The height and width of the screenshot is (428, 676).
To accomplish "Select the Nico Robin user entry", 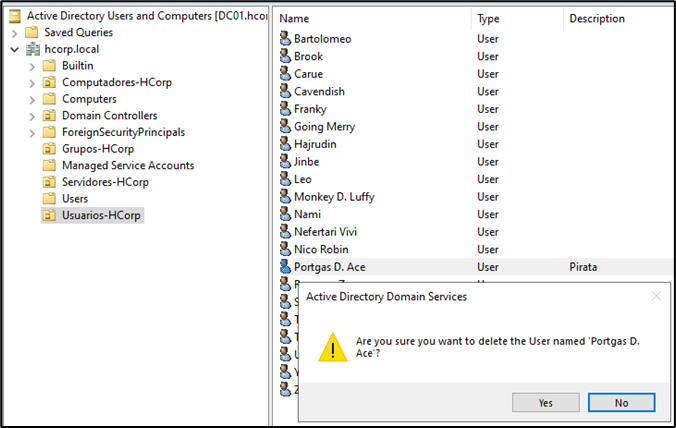I will (x=322, y=249).
